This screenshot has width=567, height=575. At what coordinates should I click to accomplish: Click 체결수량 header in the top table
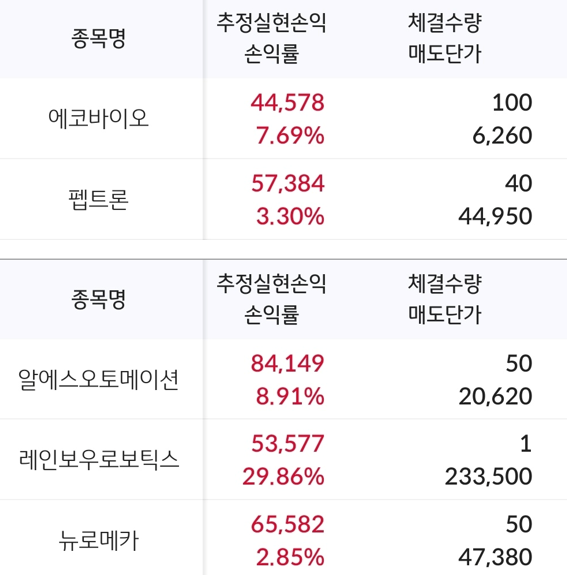[445, 23]
